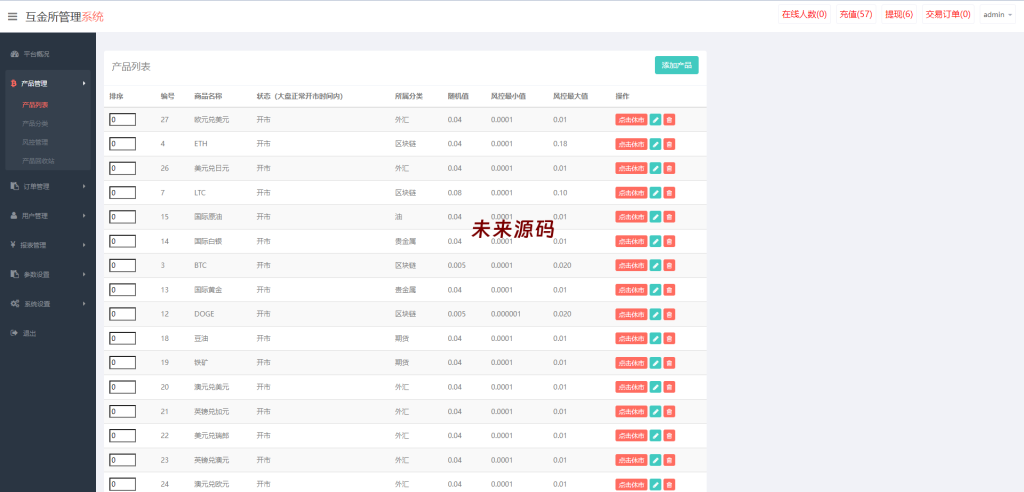The image size is (1024, 492).
Task: Delete product number 14 国际白银
Action: (669, 241)
